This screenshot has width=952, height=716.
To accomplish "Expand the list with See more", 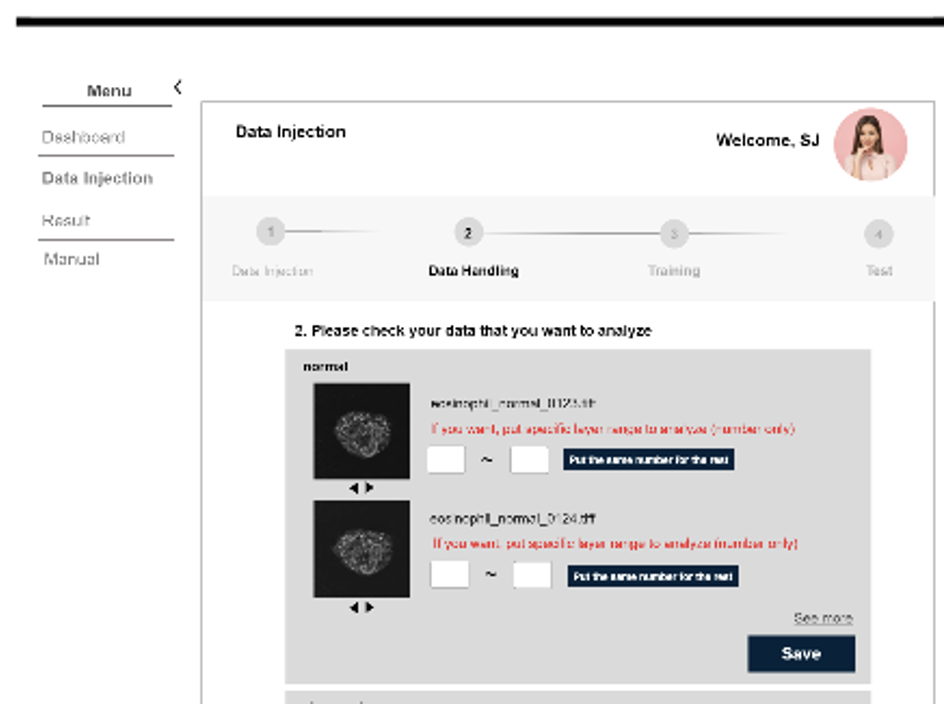I will [823, 618].
